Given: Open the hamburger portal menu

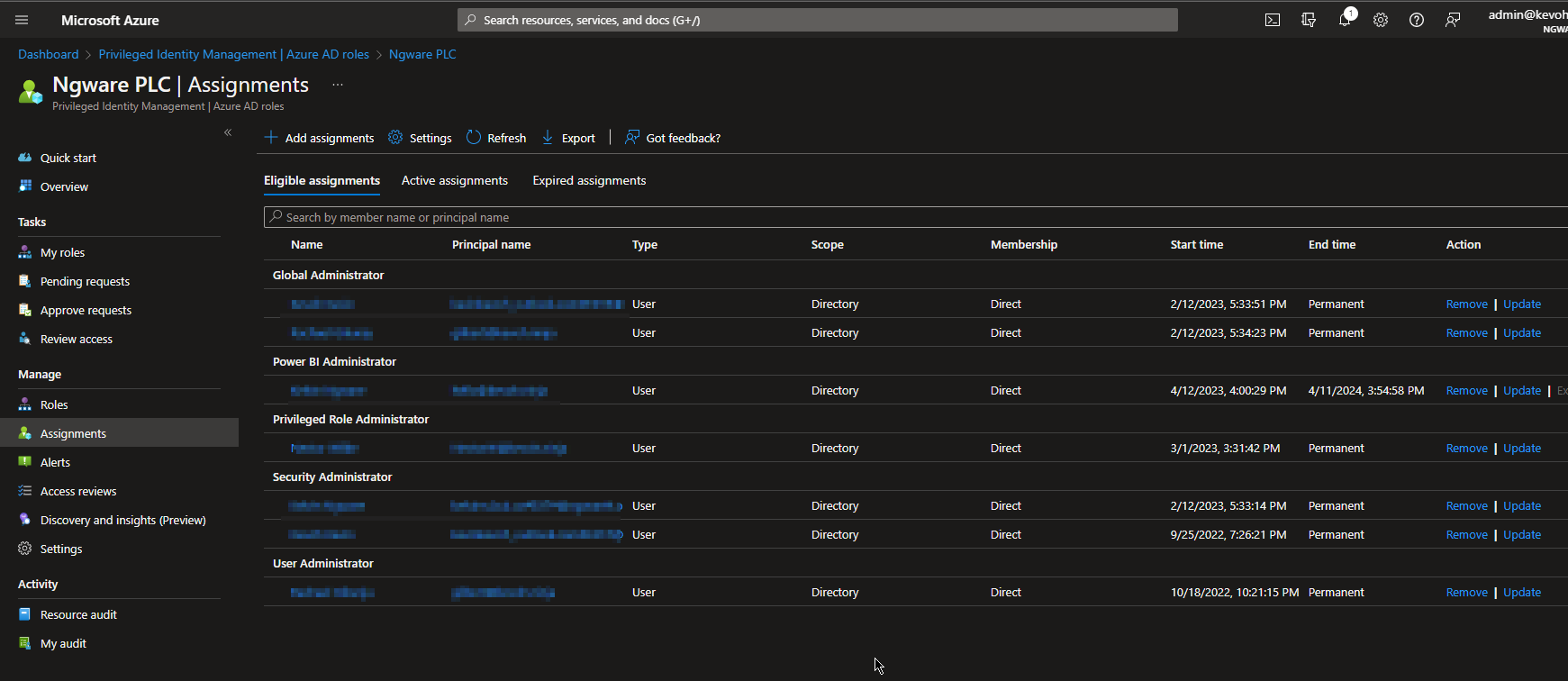Looking at the screenshot, I should [22, 20].
